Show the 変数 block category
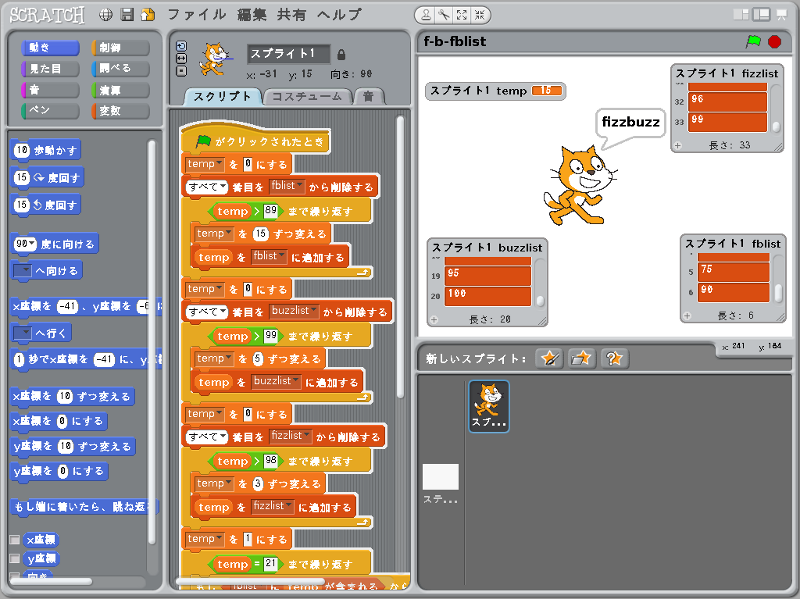 click(x=120, y=111)
